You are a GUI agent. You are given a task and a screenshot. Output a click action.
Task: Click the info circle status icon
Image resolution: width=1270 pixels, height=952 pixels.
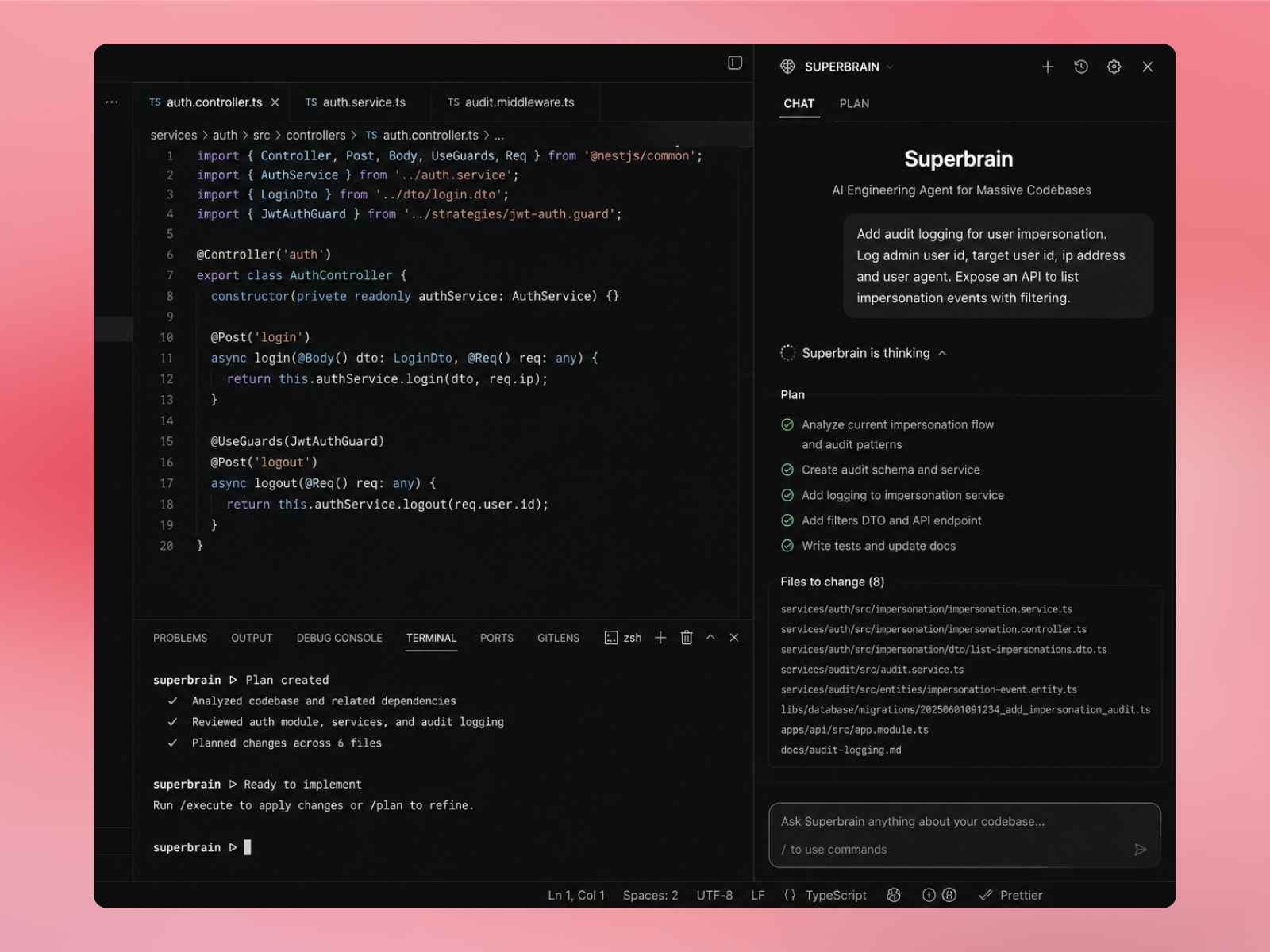tap(929, 895)
